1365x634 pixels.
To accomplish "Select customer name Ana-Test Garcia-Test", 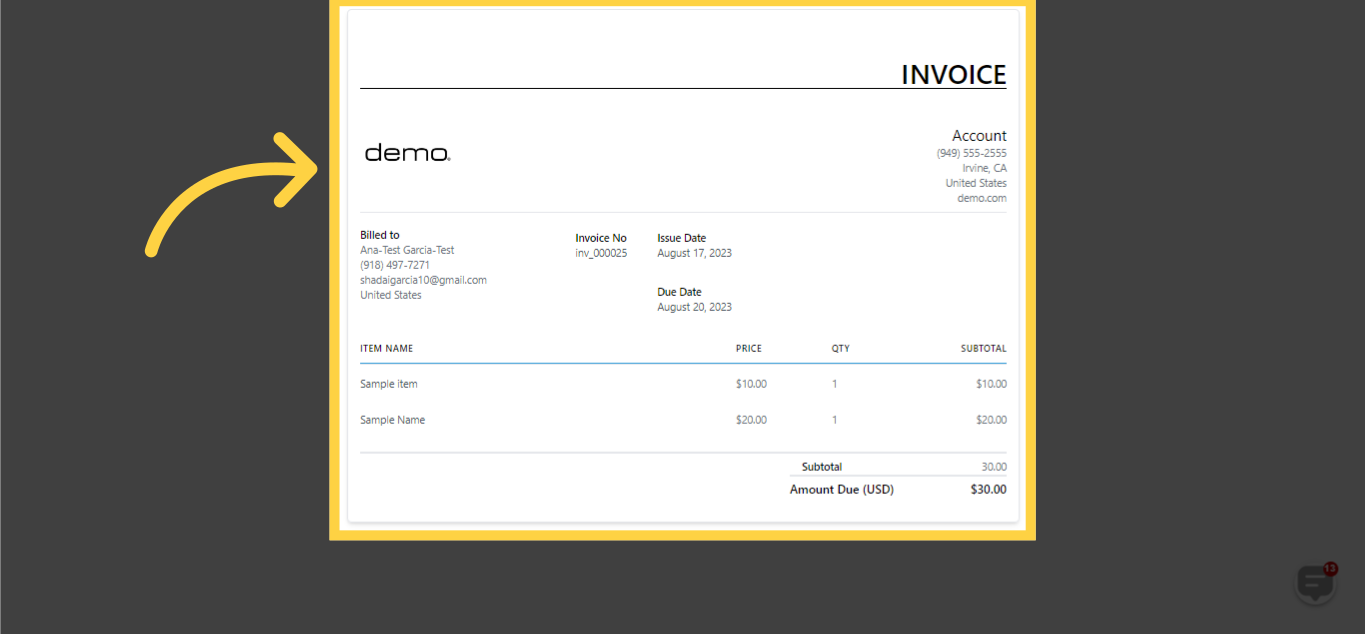I will pos(407,250).
